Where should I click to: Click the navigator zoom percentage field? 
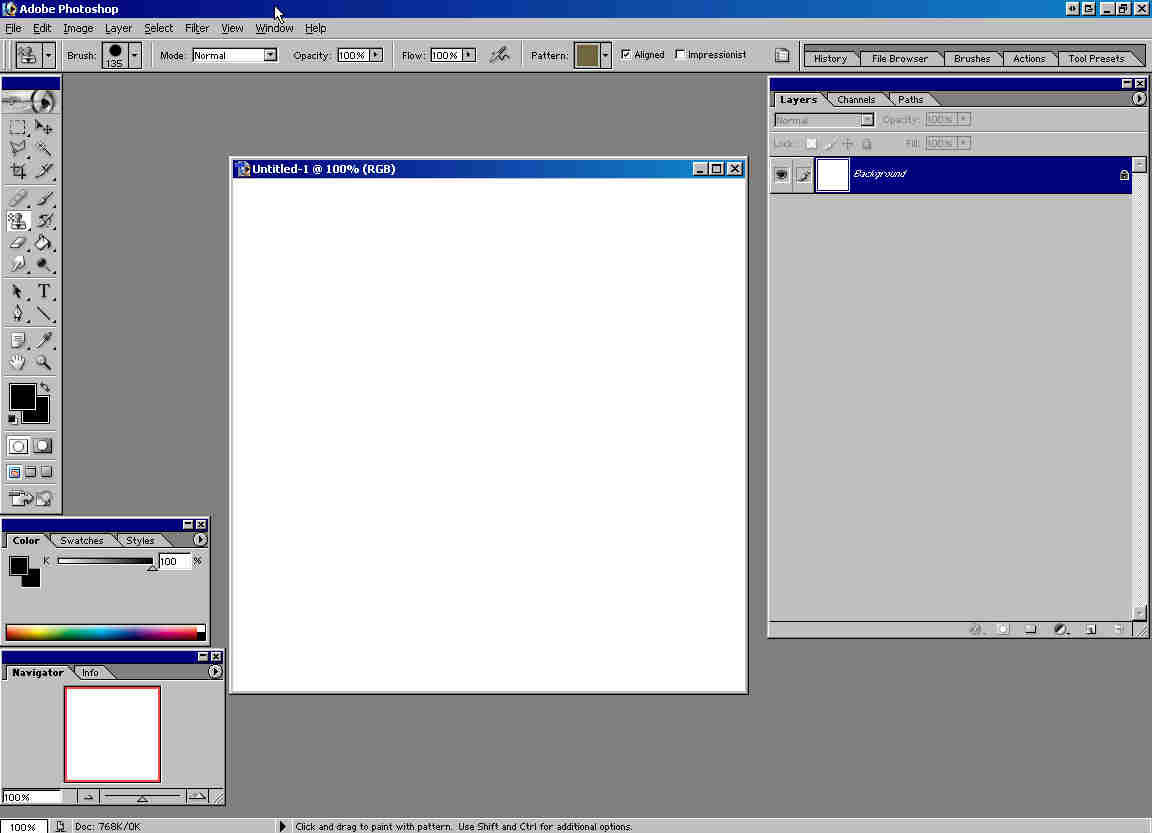[32, 797]
